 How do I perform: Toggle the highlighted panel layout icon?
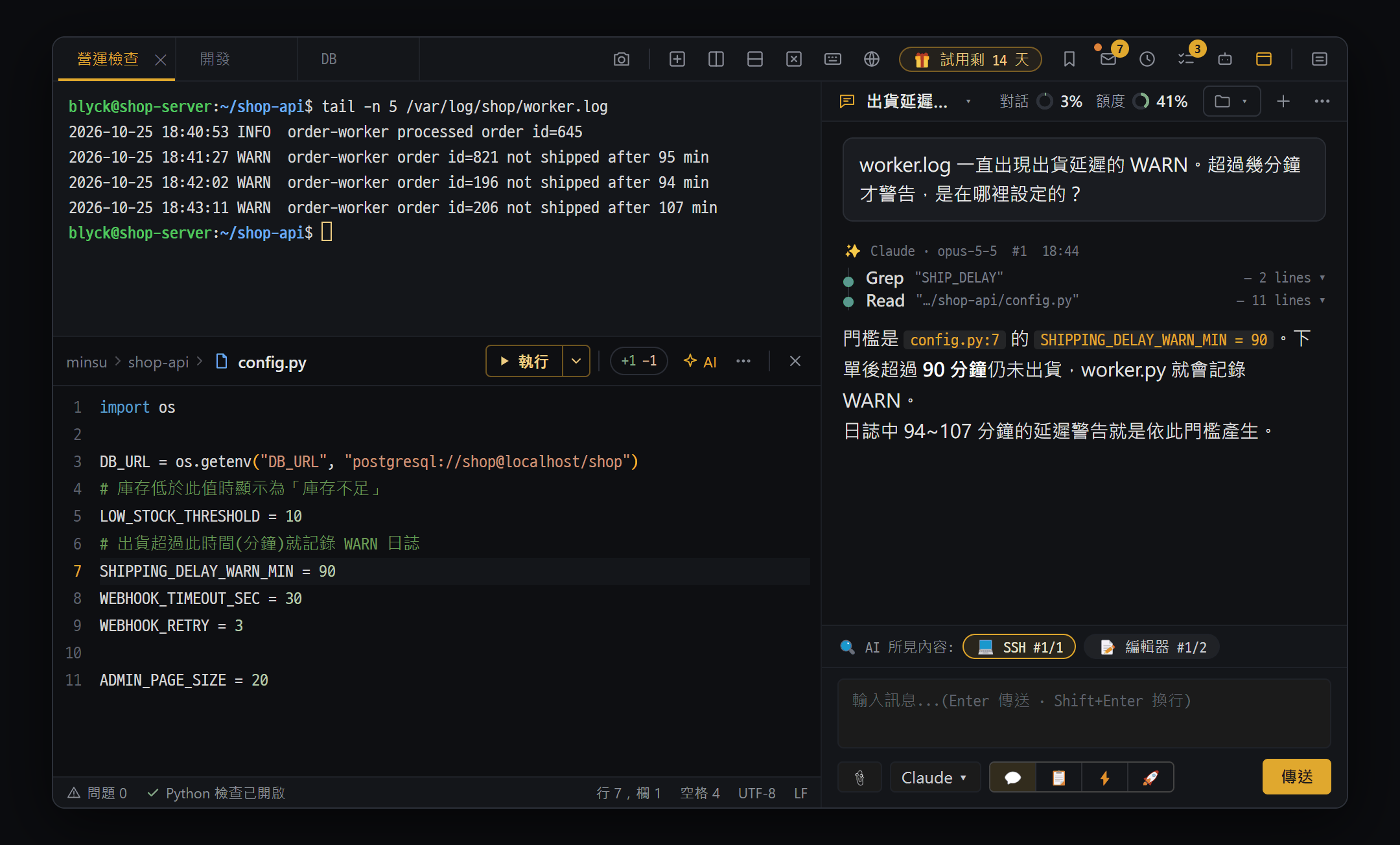tap(1263, 60)
